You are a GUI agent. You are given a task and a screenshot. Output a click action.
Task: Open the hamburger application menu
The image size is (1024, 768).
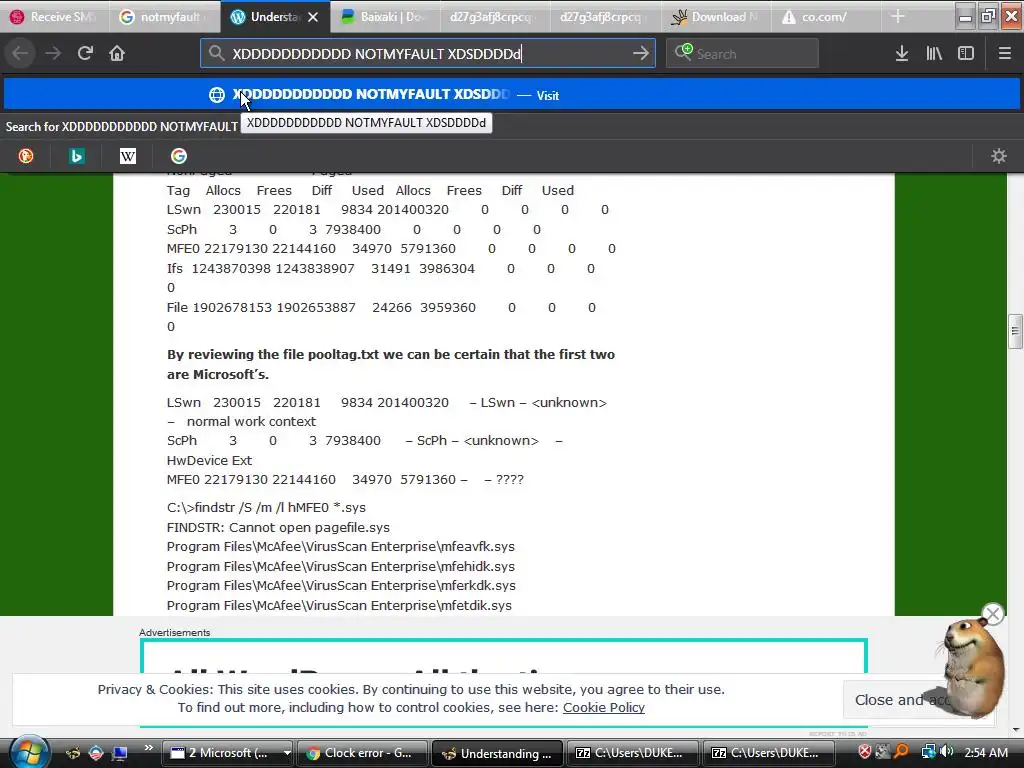click(x=1005, y=54)
